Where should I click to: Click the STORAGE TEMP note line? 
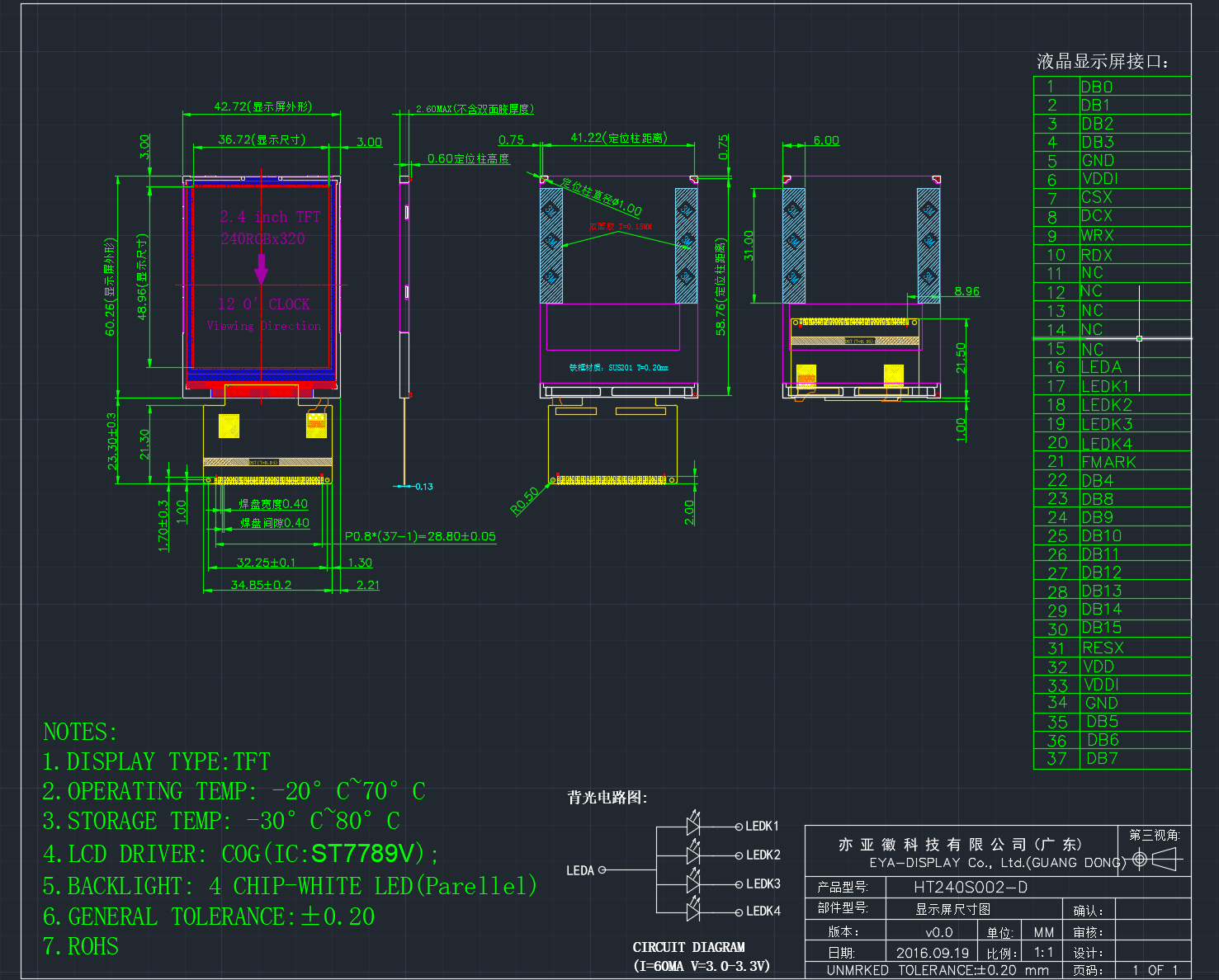click(x=221, y=821)
